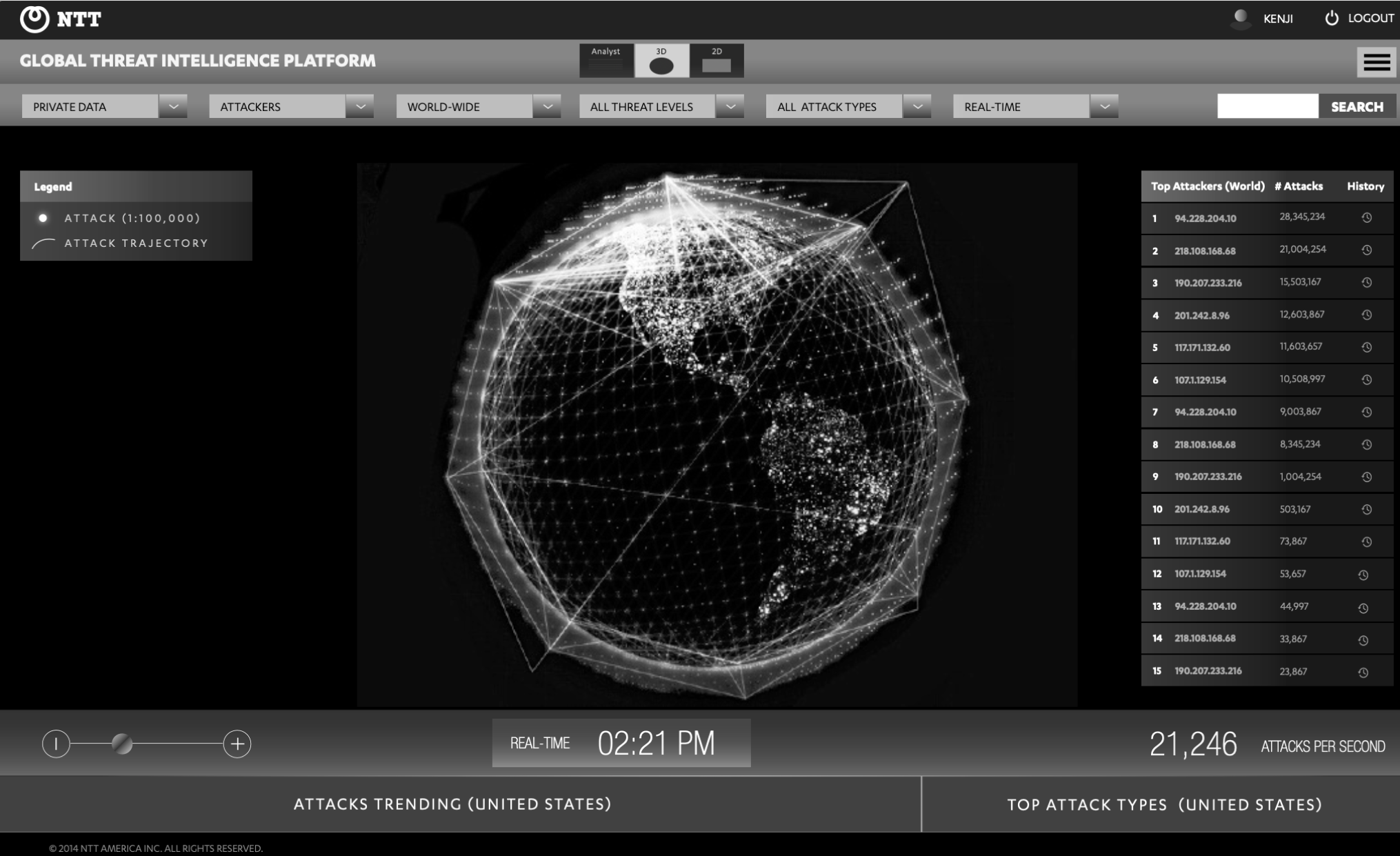1400x856 pixels.
Task: Switch to Analyst view mode
Action: pos(606,61)
